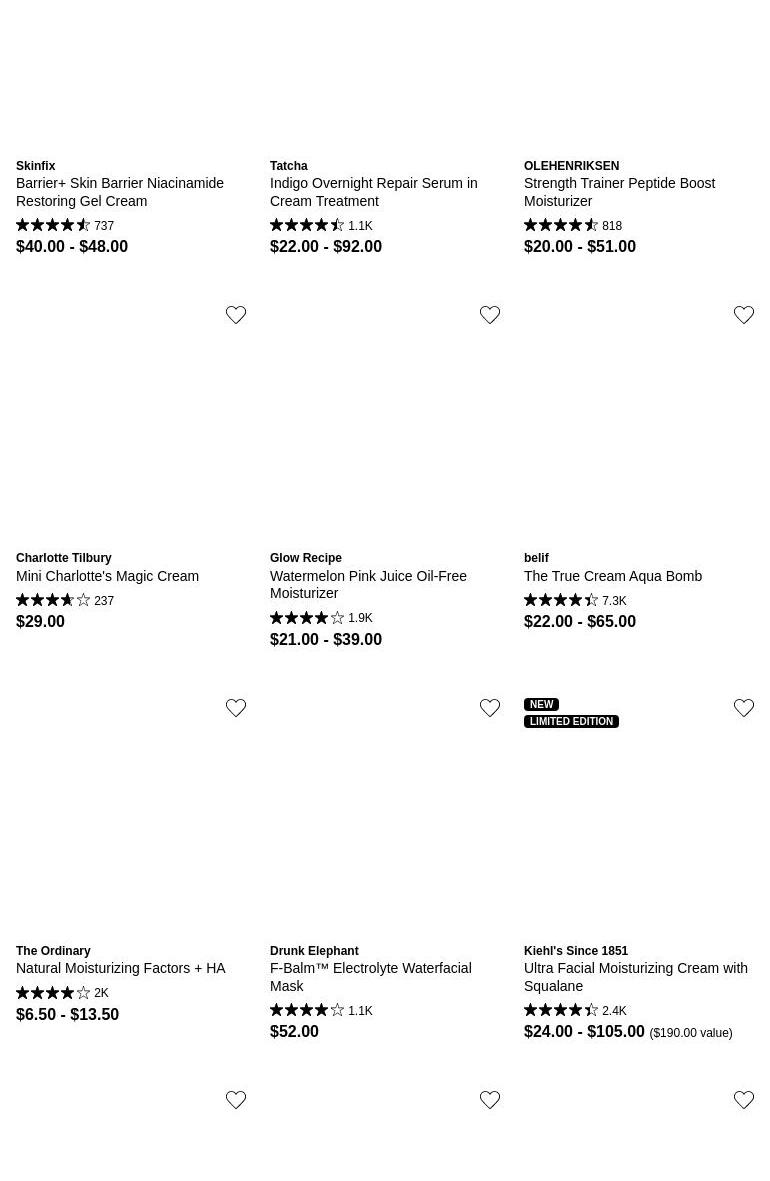Click heart icon for Watermelon Pink Juice Moisturizer
The image size is (770, 1181).
(490, 315)
